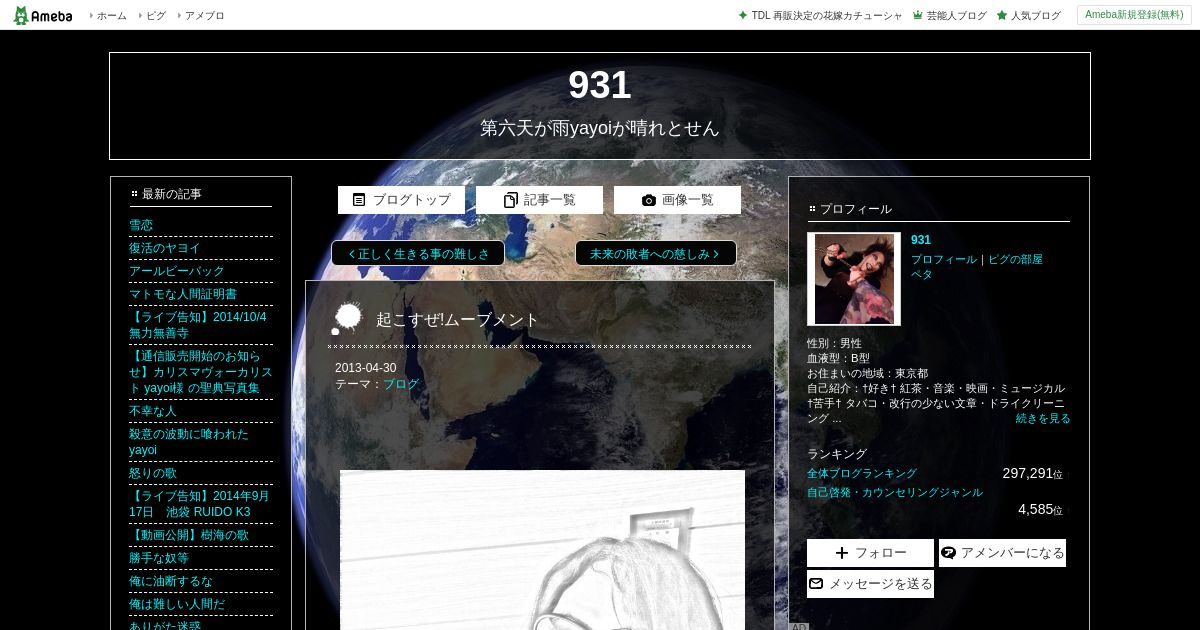Open 自己啓発・カウンセリングジャンル ranking link
The height and width of the screenshot is (630, 1200).
pyautogui.click(x=895, y=493)
